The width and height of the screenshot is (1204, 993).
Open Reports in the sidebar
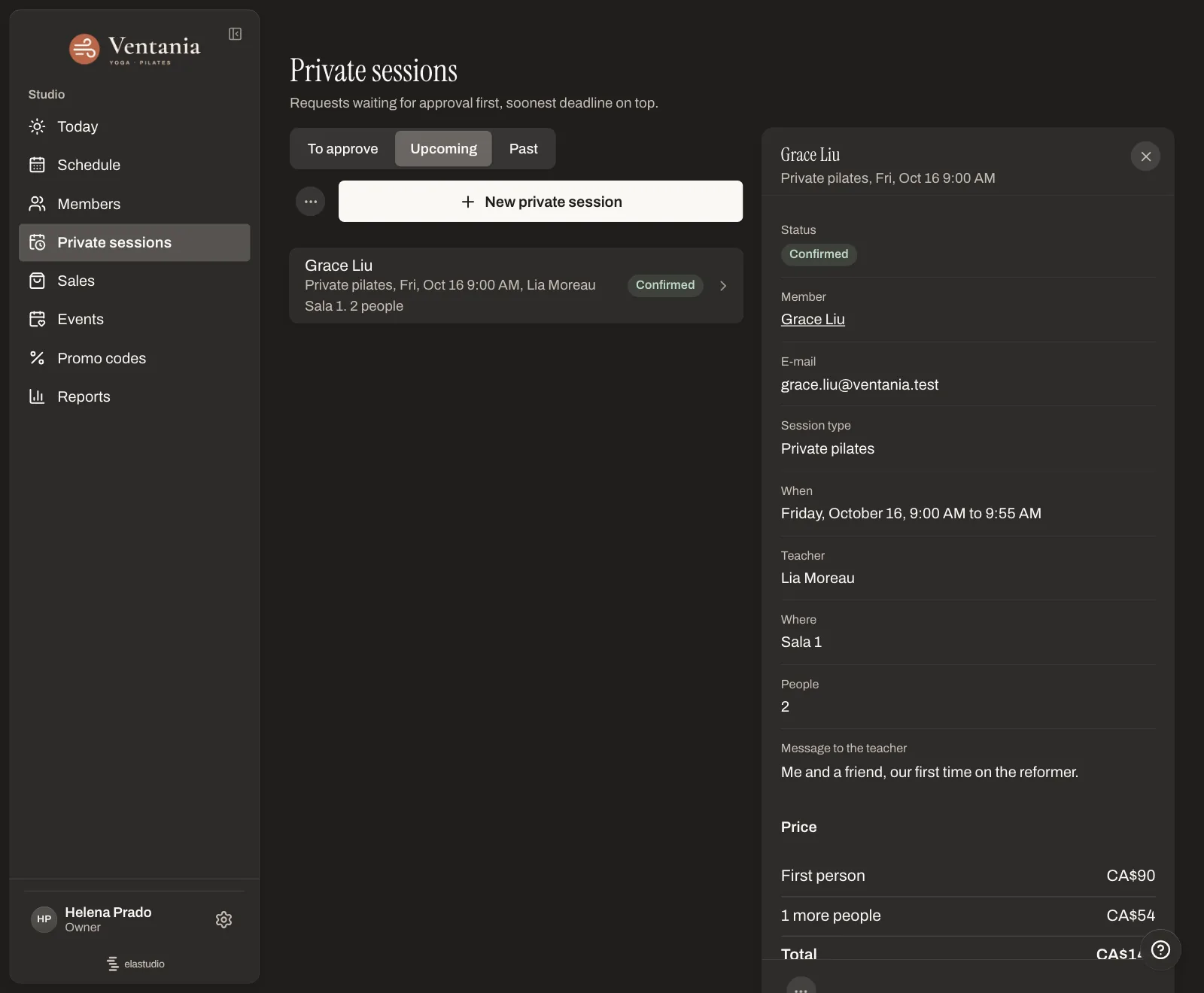click(x=135, y=396)
